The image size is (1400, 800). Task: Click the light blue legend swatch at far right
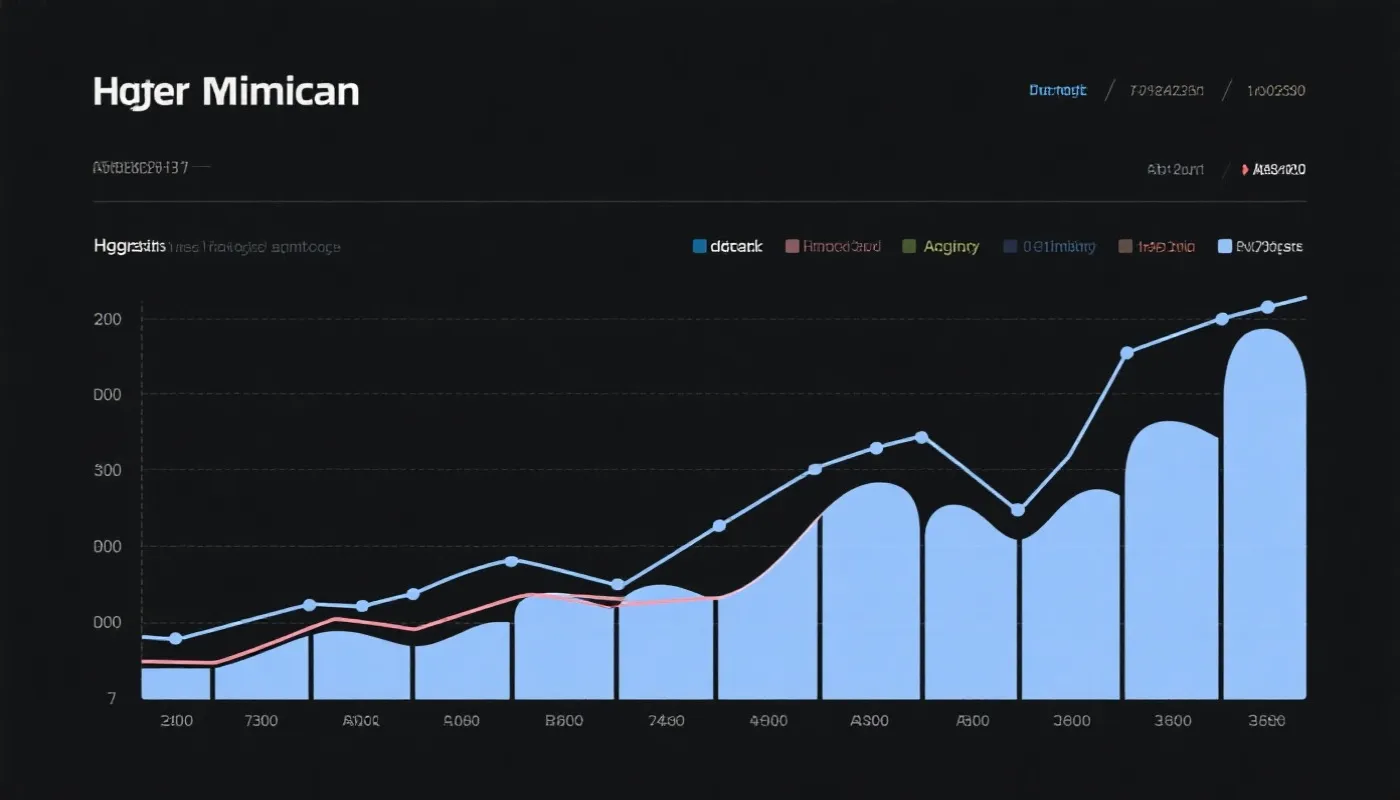tap(1225, 246)
